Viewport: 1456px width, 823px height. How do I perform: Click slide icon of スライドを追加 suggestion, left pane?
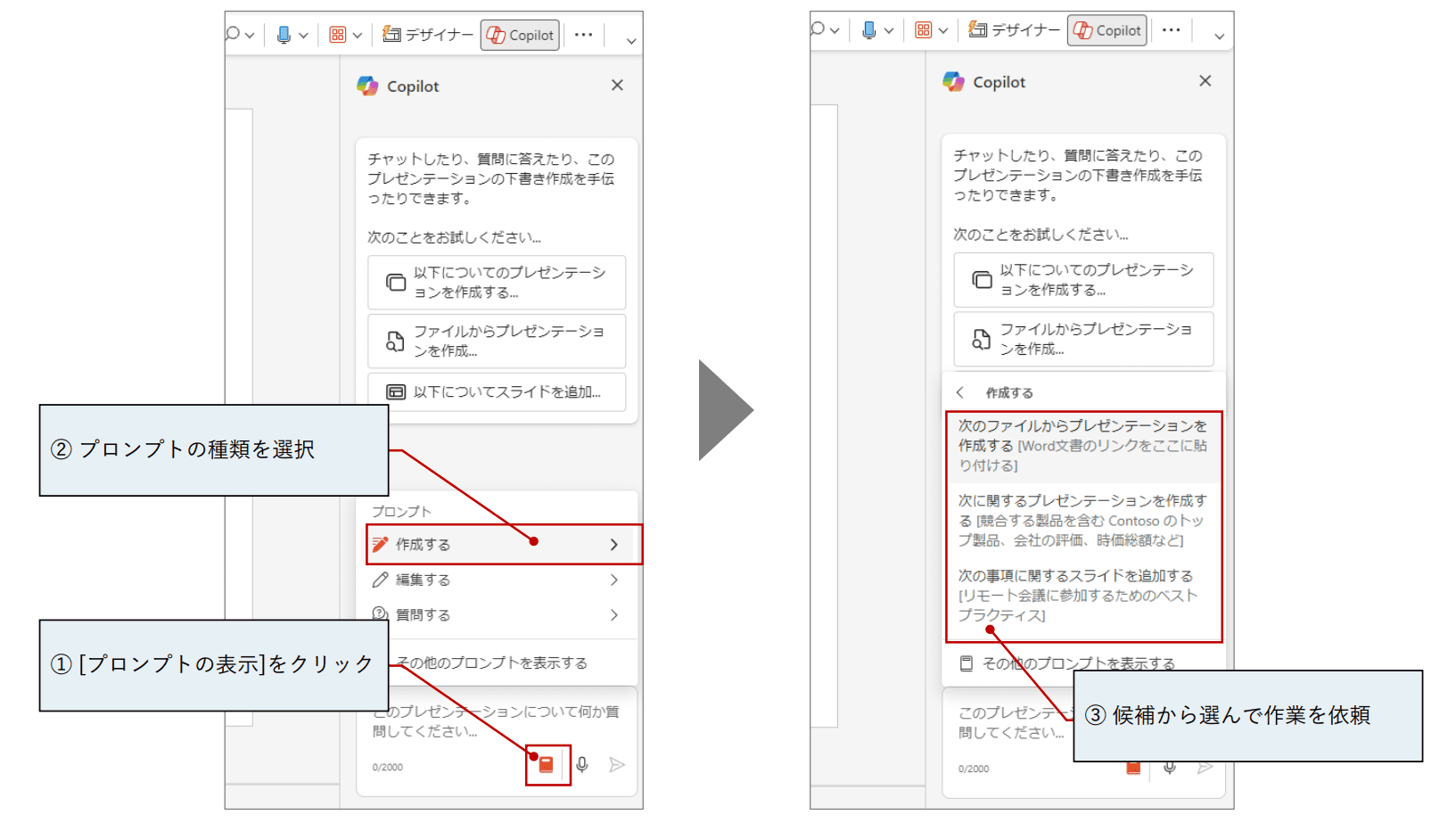(395, 391)
